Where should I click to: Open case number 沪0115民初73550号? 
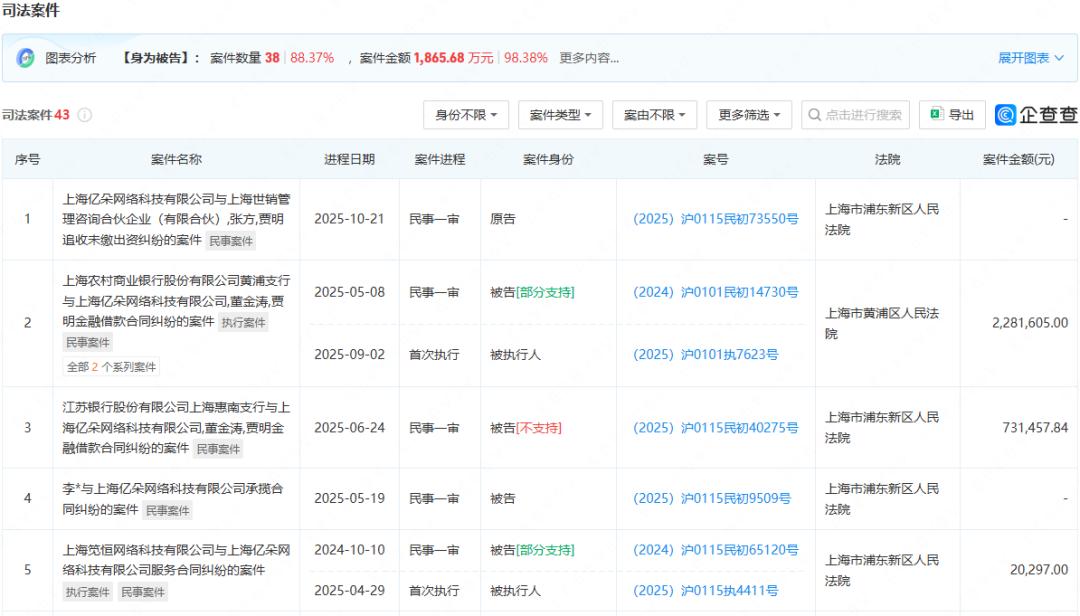tap(716, 219)
